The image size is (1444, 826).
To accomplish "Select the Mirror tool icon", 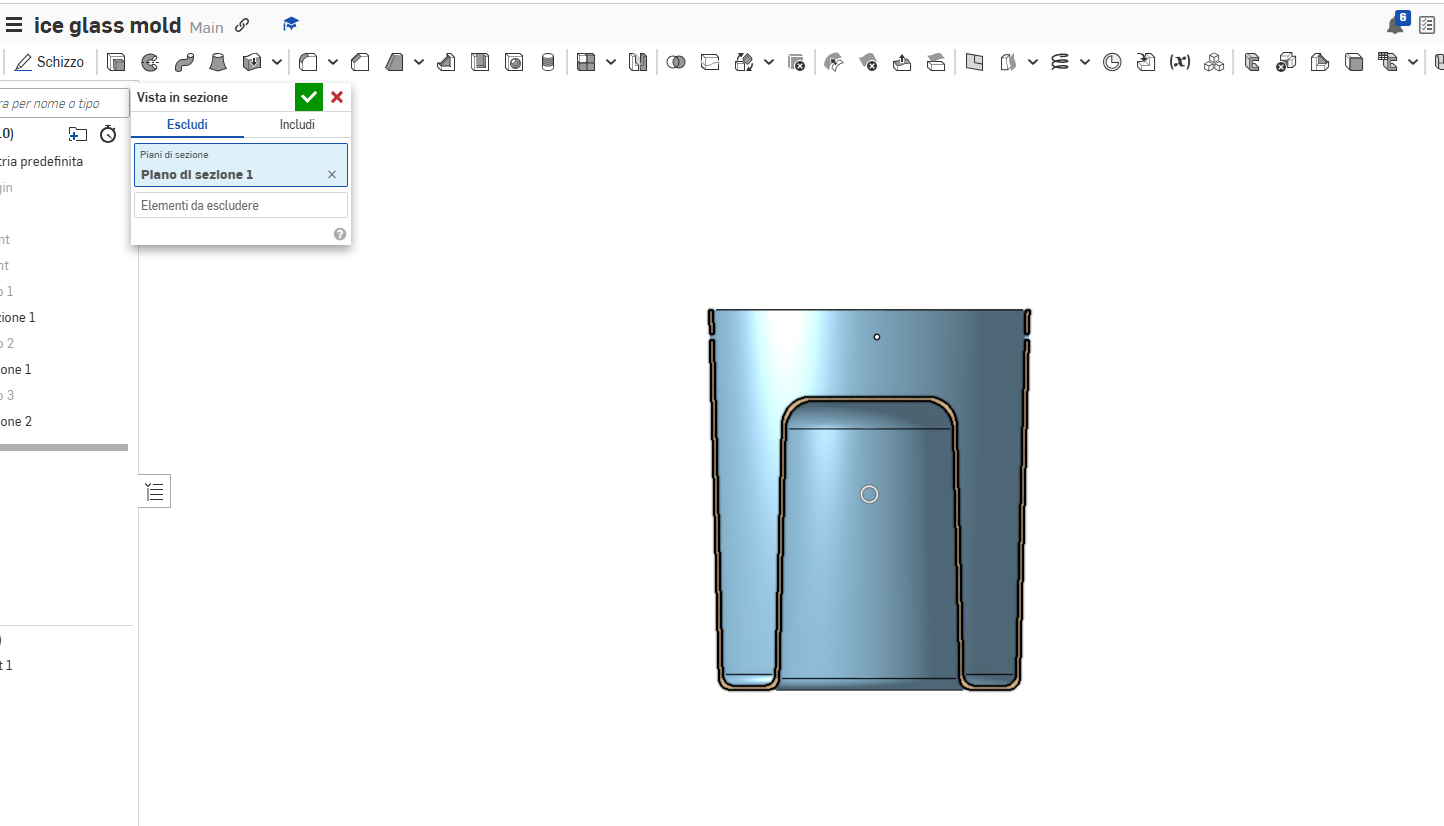I will pyautogui.click(x=638, y=62).
